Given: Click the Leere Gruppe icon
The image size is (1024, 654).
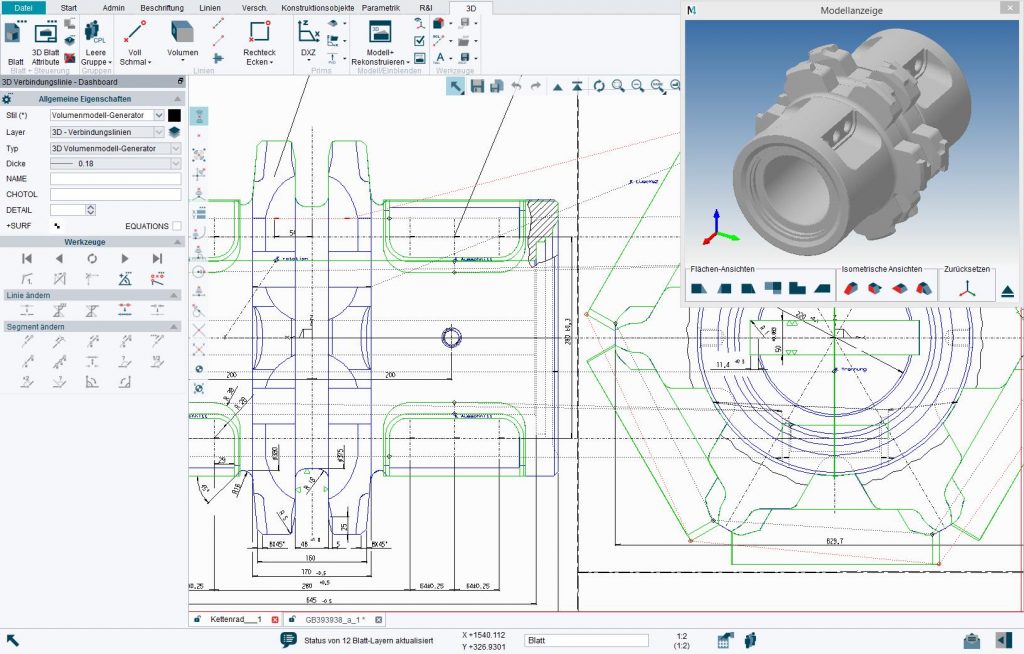Looking at the screenshot, I should pos(94,30).
